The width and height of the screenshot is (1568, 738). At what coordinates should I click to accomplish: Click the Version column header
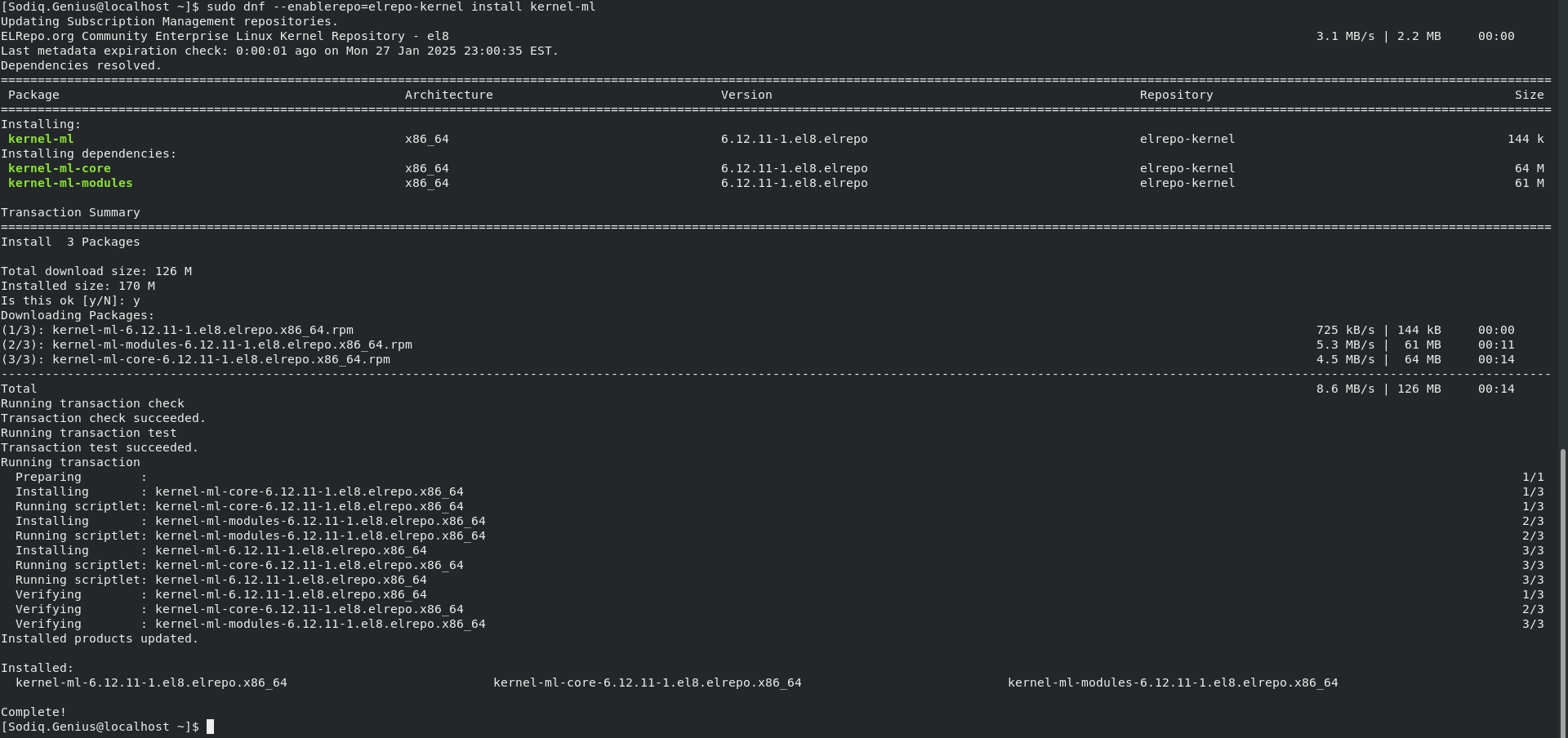(x=746, y=95)
